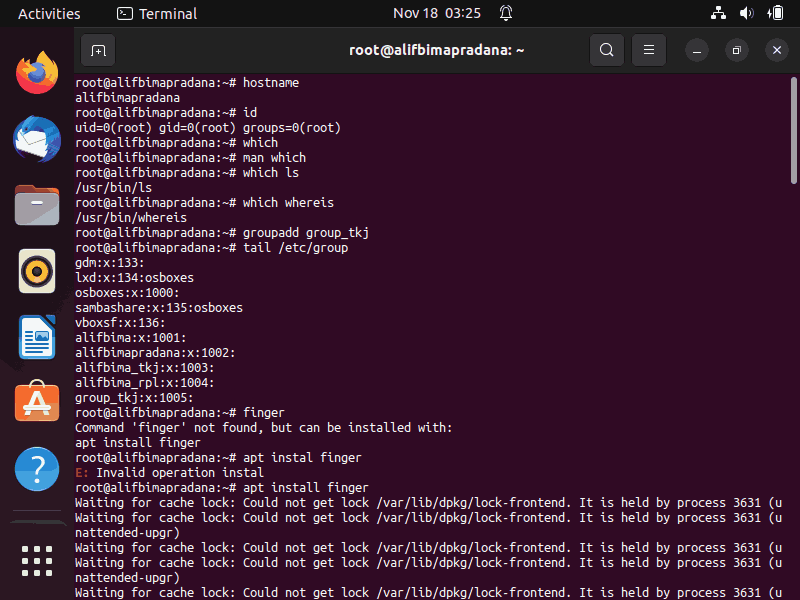Click the 'which whereis' command line
800x600 pixels.
coord(204,203)
